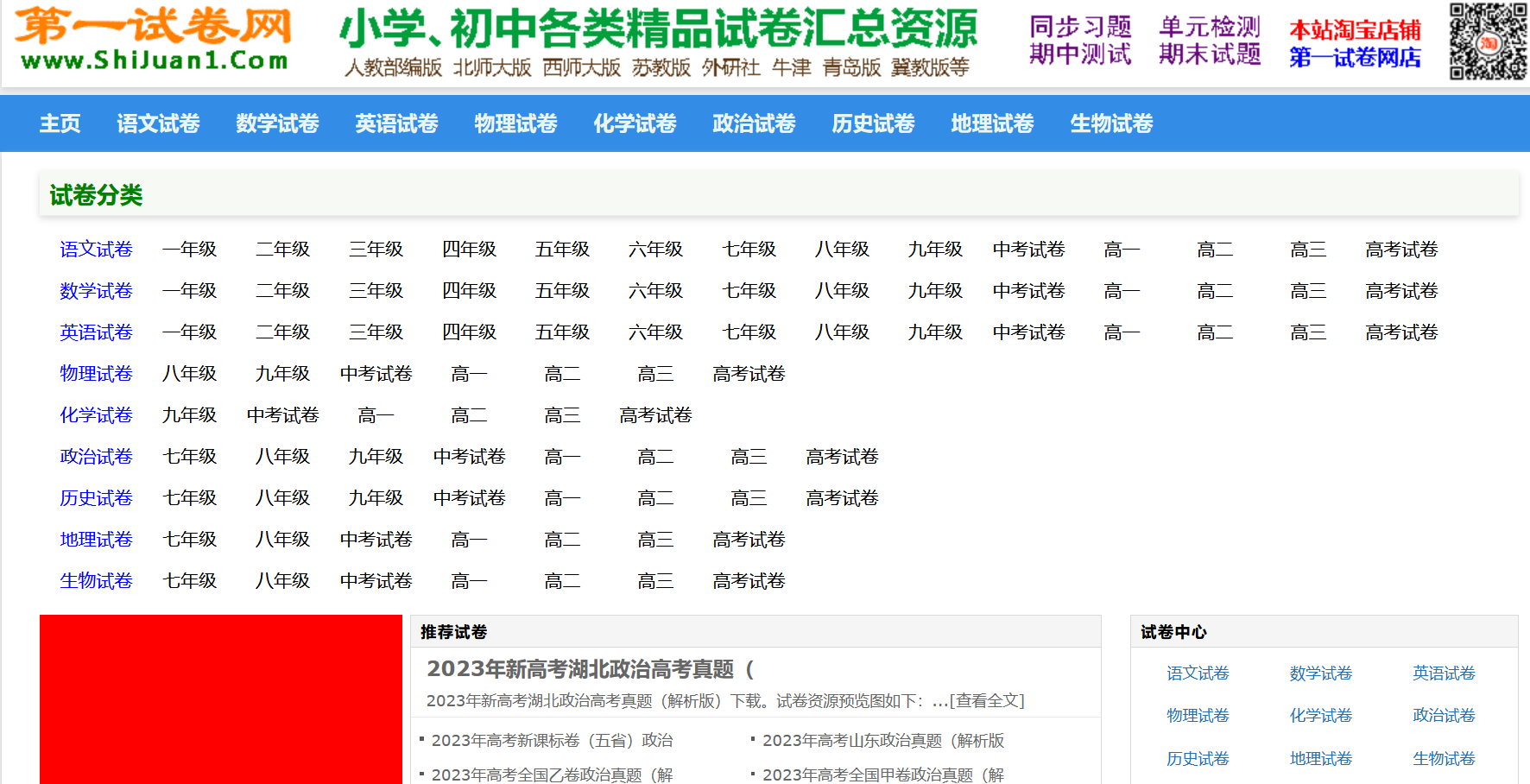Viewport: 1530px width, 784px height.
Task: Open 2023年高考山东政治真题 article
Action: (x=882, y=741)
